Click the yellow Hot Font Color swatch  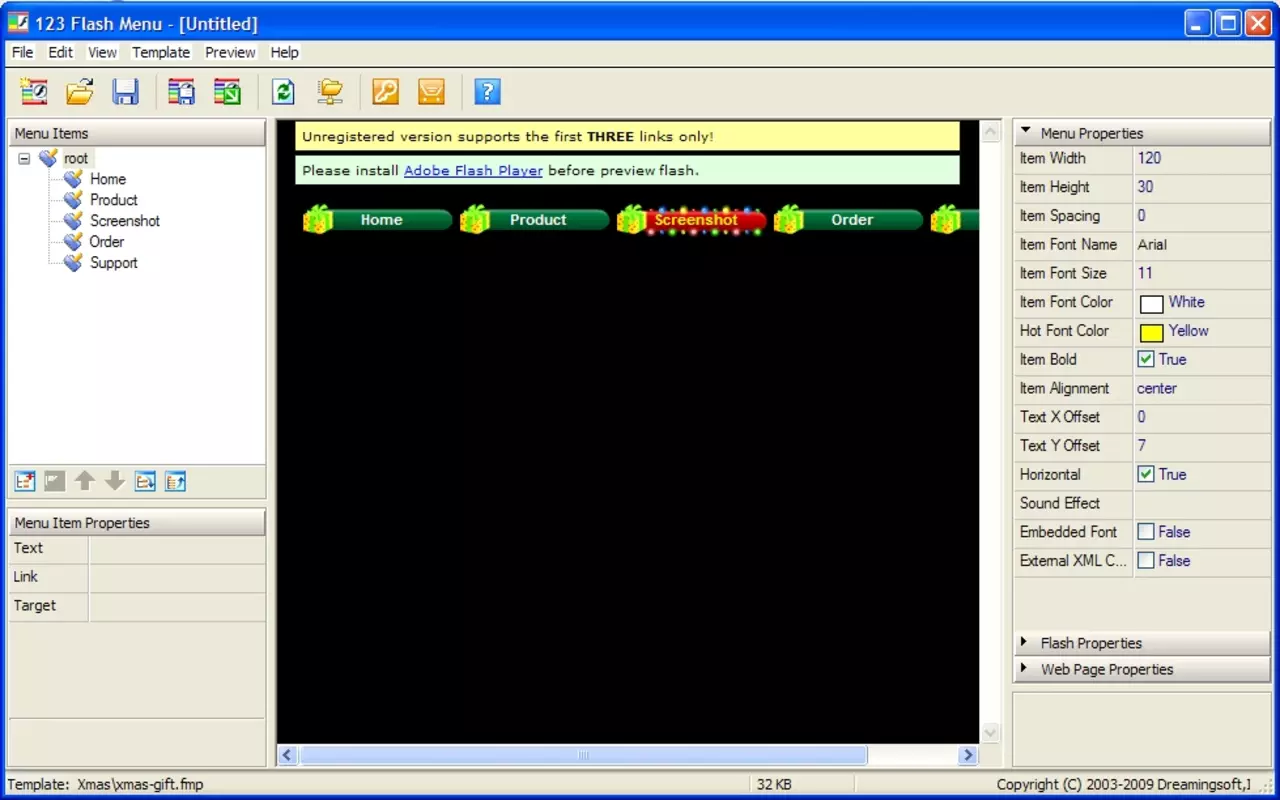pyautogui.click(x=1152, y=332)
